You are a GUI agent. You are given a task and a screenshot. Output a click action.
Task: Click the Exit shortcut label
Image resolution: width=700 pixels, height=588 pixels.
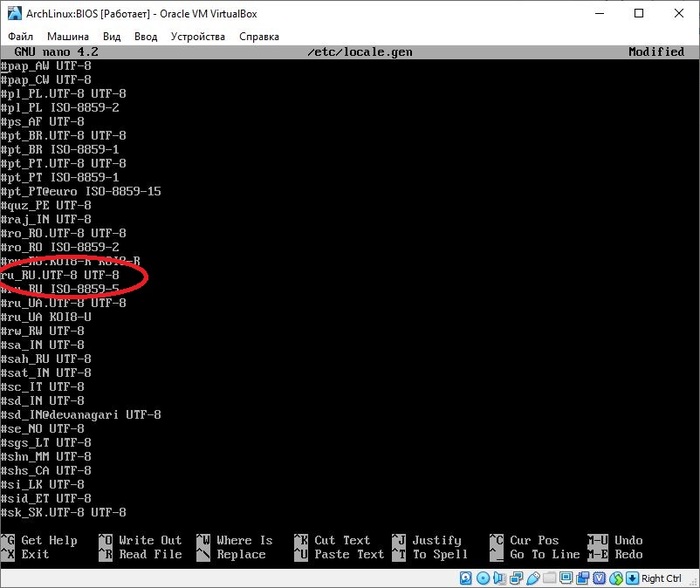coord(35,554)
